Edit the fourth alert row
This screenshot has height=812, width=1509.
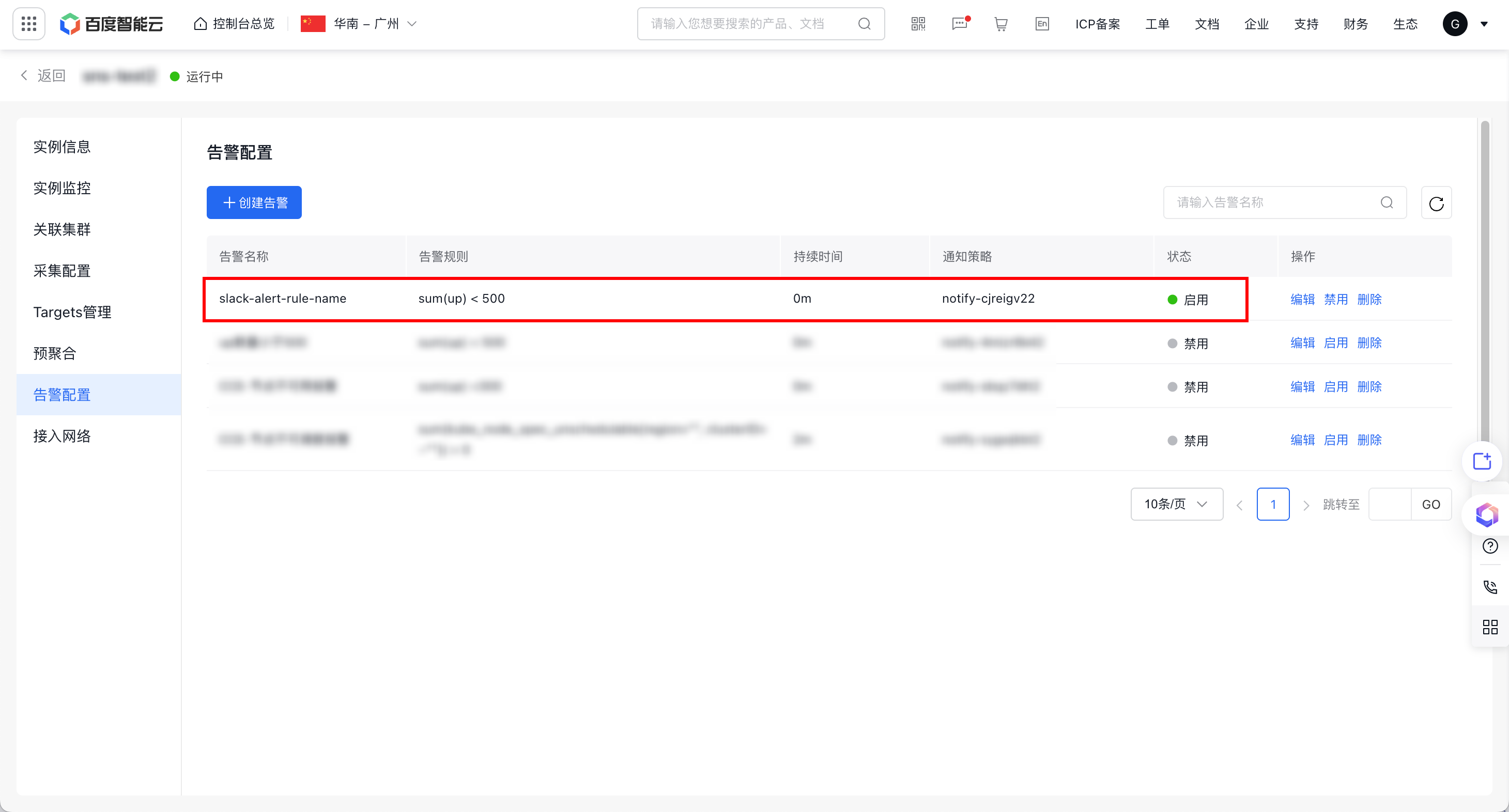[1302, 440]
